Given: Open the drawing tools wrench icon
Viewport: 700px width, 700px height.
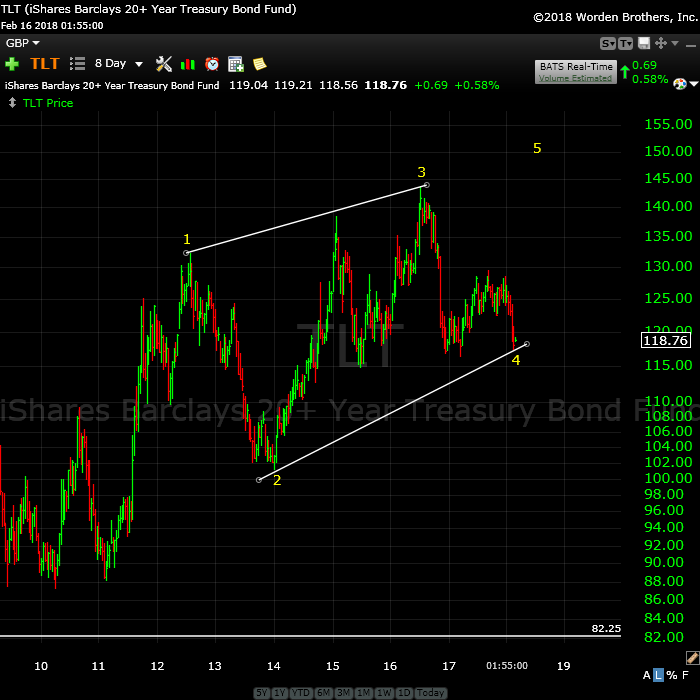Looking at the screenshot, I should tap(164, 64).
